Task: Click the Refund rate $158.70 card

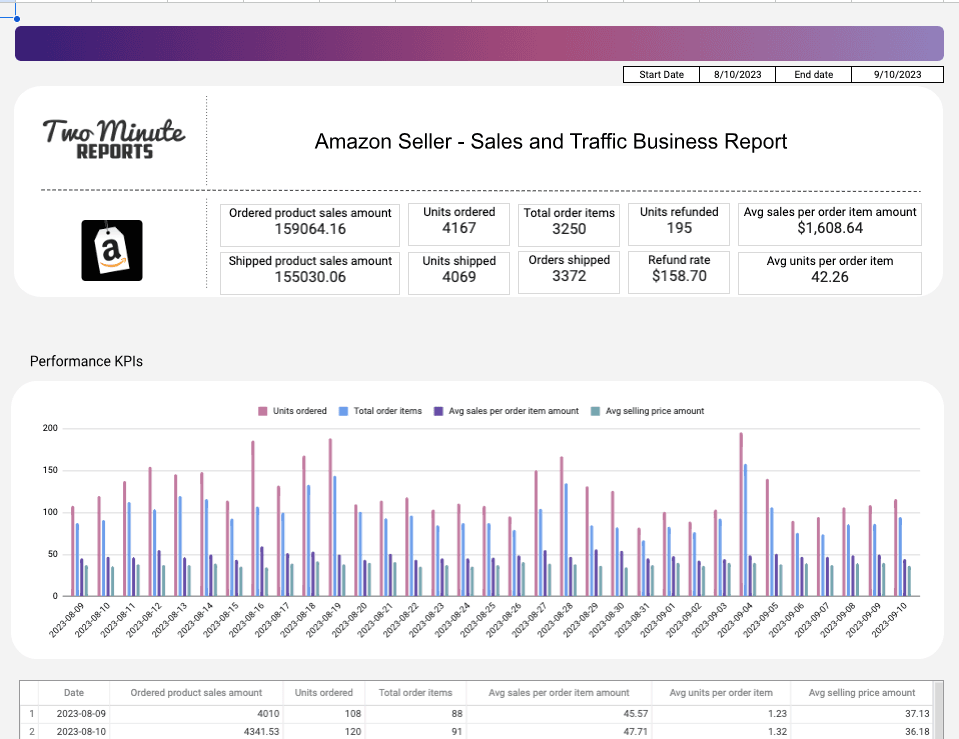Action: [679, 272]
